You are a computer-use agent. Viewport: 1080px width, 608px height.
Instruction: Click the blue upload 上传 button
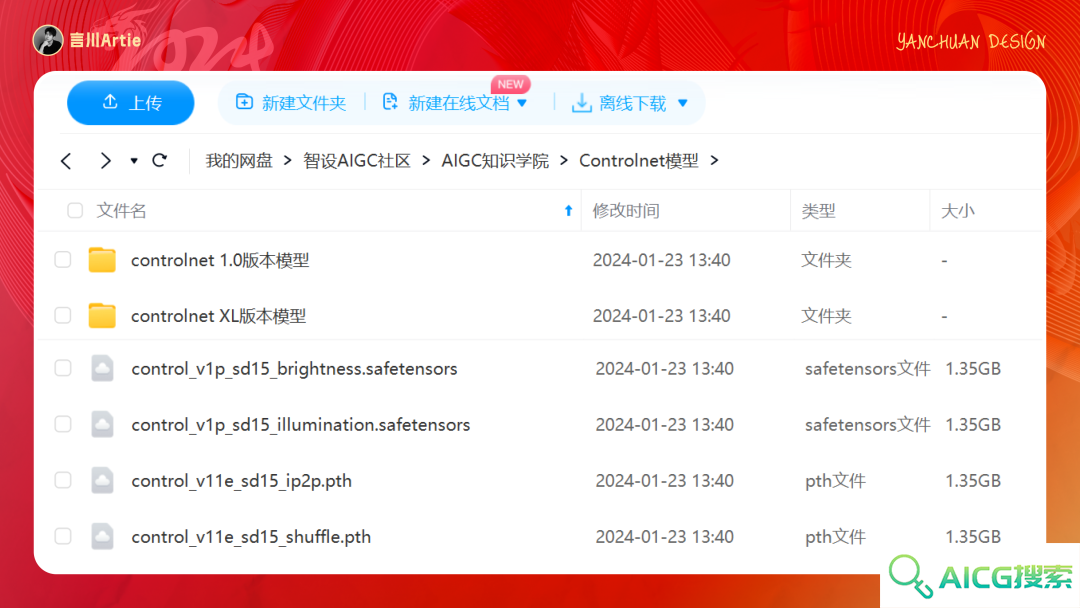pyautogui.click(x=130, y=103)
